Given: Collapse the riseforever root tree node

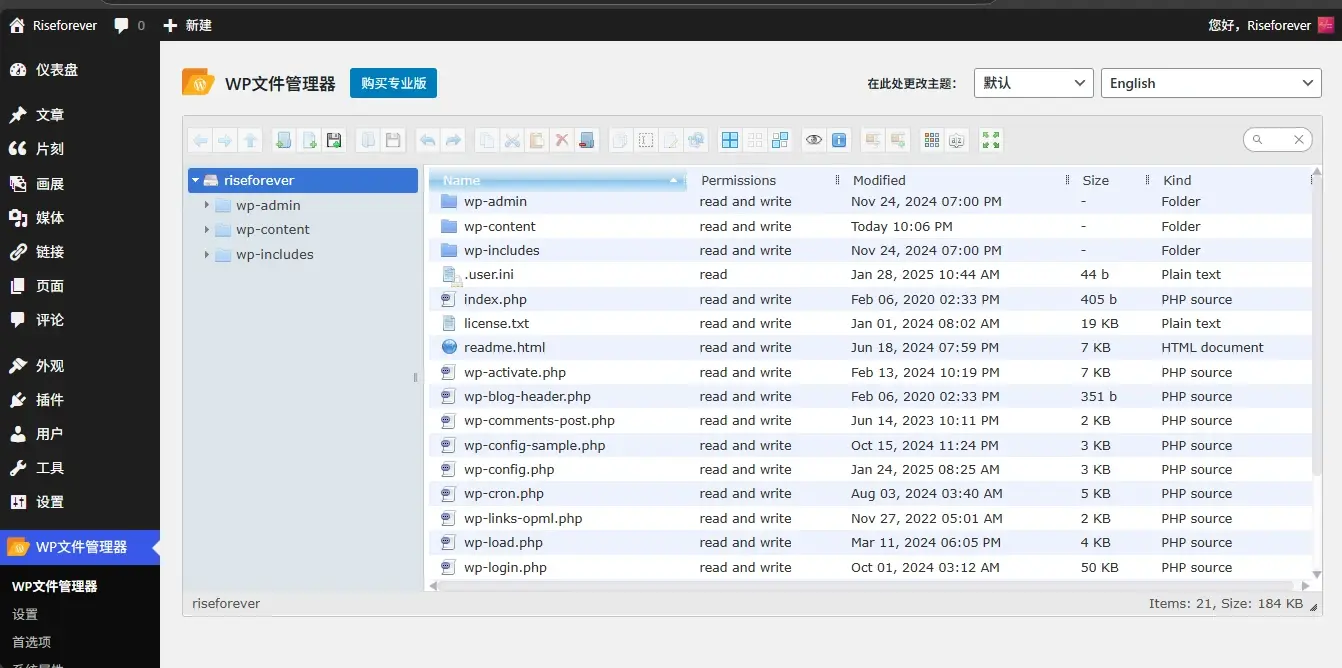Looking at the screenshot, I should tap(196, 180).
